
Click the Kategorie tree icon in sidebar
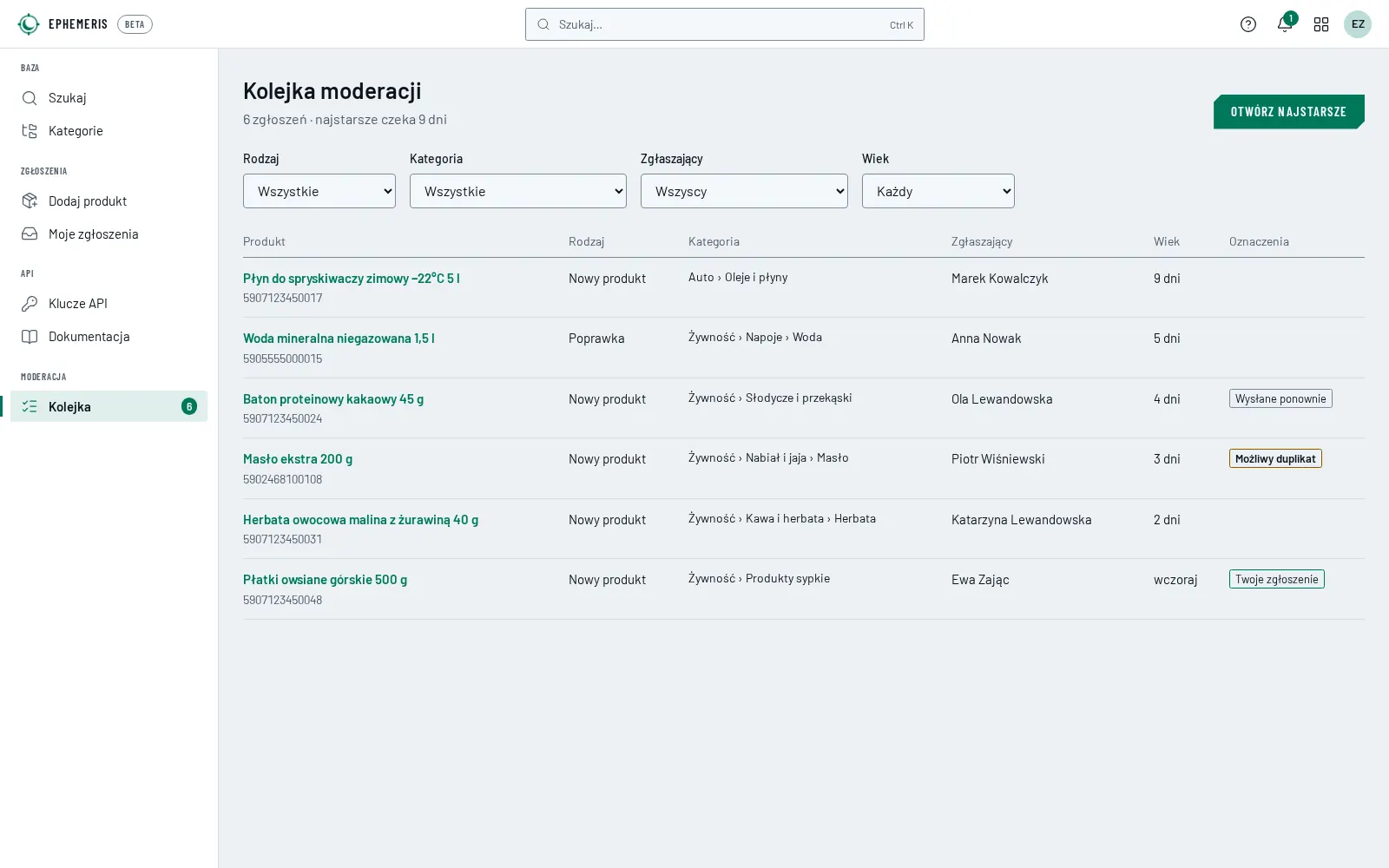point(30,131)
